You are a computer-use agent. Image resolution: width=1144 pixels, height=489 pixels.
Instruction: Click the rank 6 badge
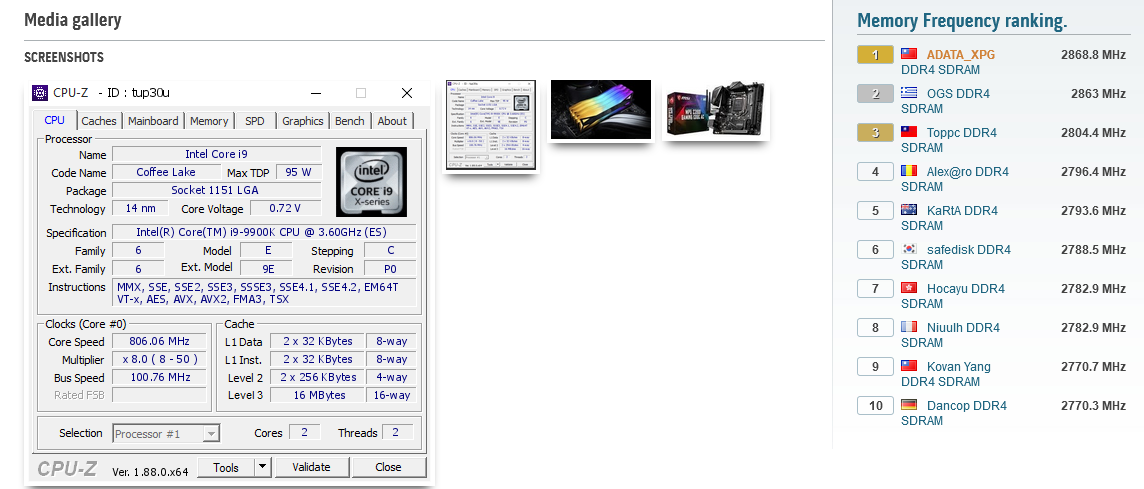[875, 250]
